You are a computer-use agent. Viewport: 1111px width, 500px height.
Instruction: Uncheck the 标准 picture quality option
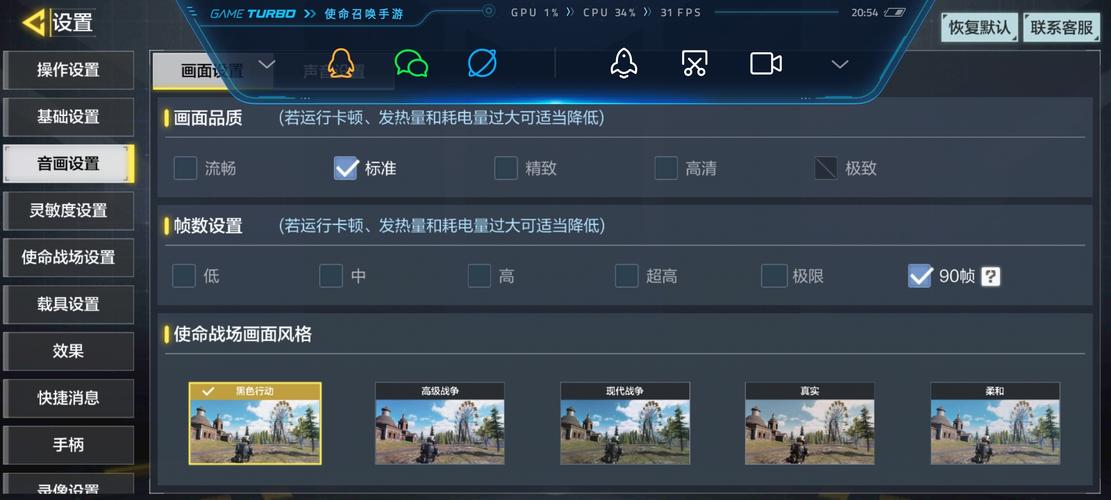[x=346, y=169]
